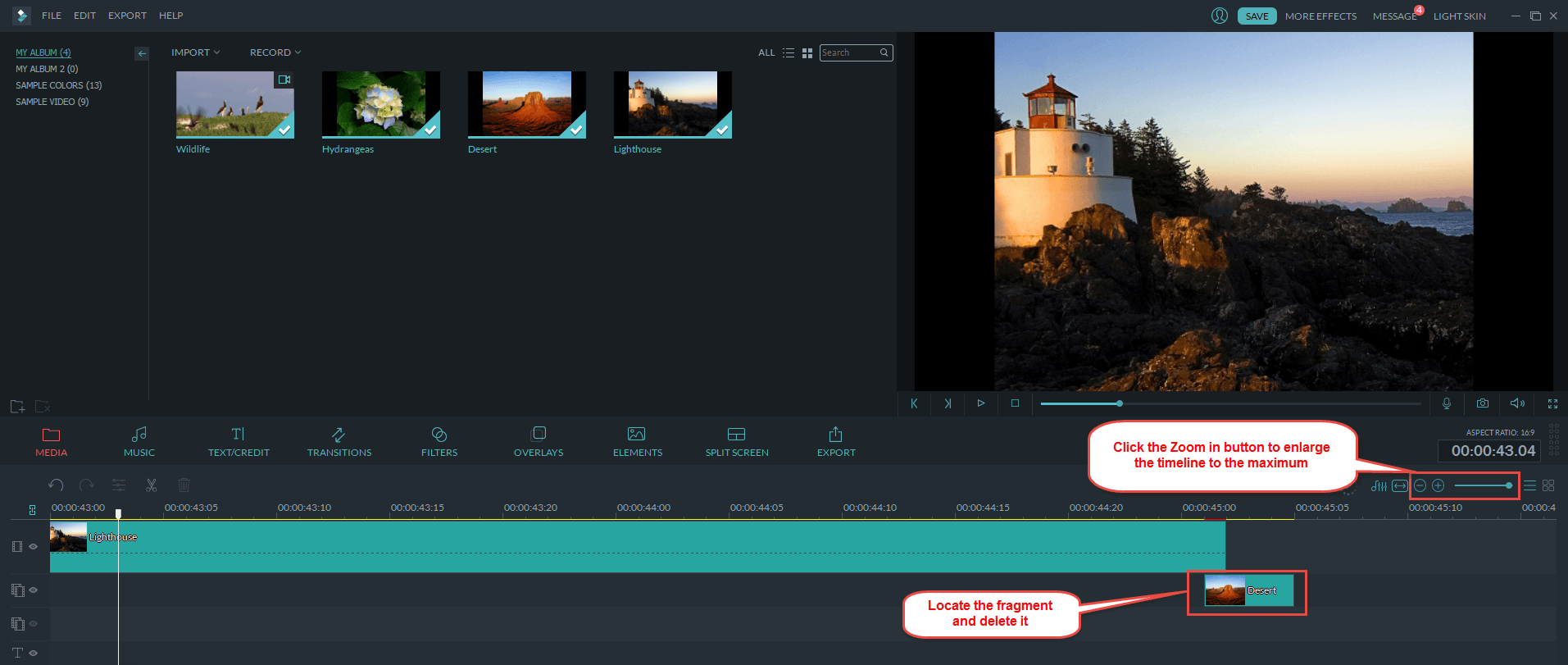Screen dimensions: 1568x665
Task: Open the ALL media filter
Action: click(x=766, y=52)
